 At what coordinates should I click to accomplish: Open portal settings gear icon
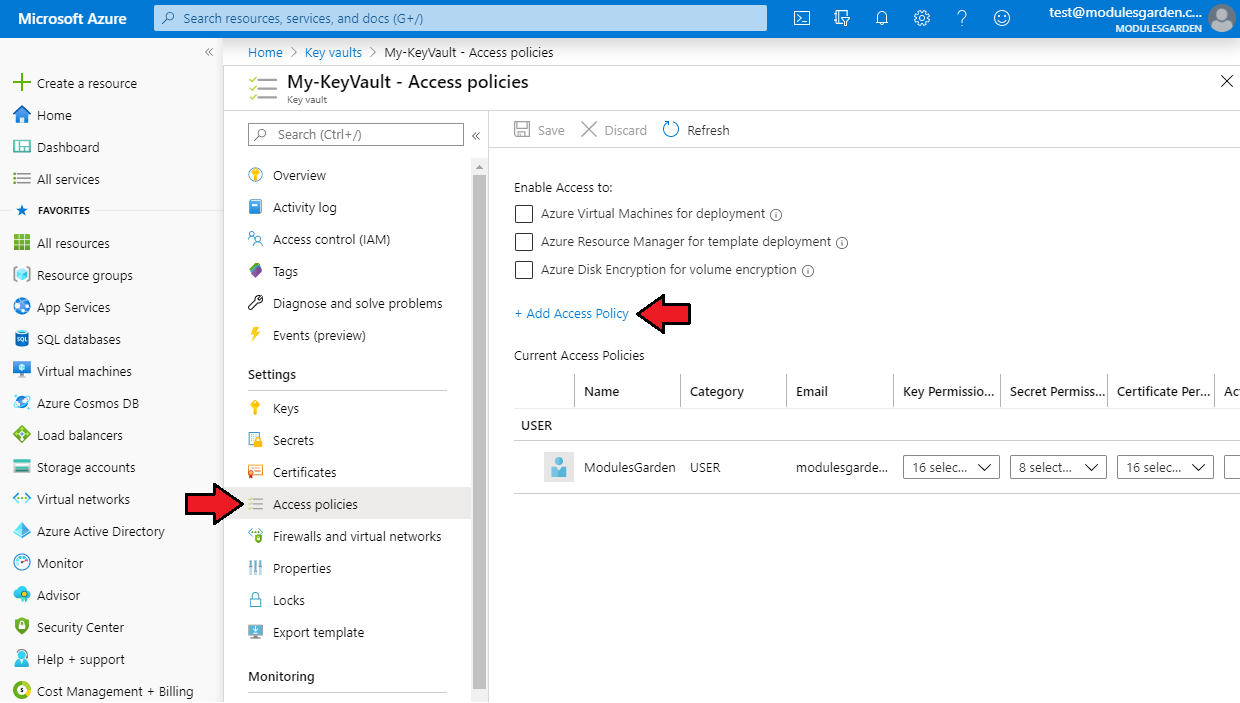coord(922,18)
